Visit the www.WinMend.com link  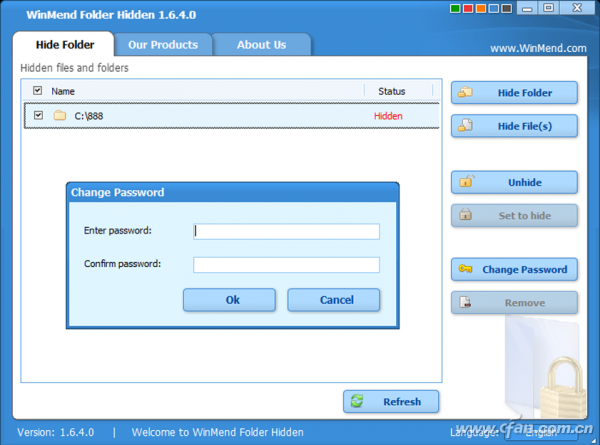point(538,48)
